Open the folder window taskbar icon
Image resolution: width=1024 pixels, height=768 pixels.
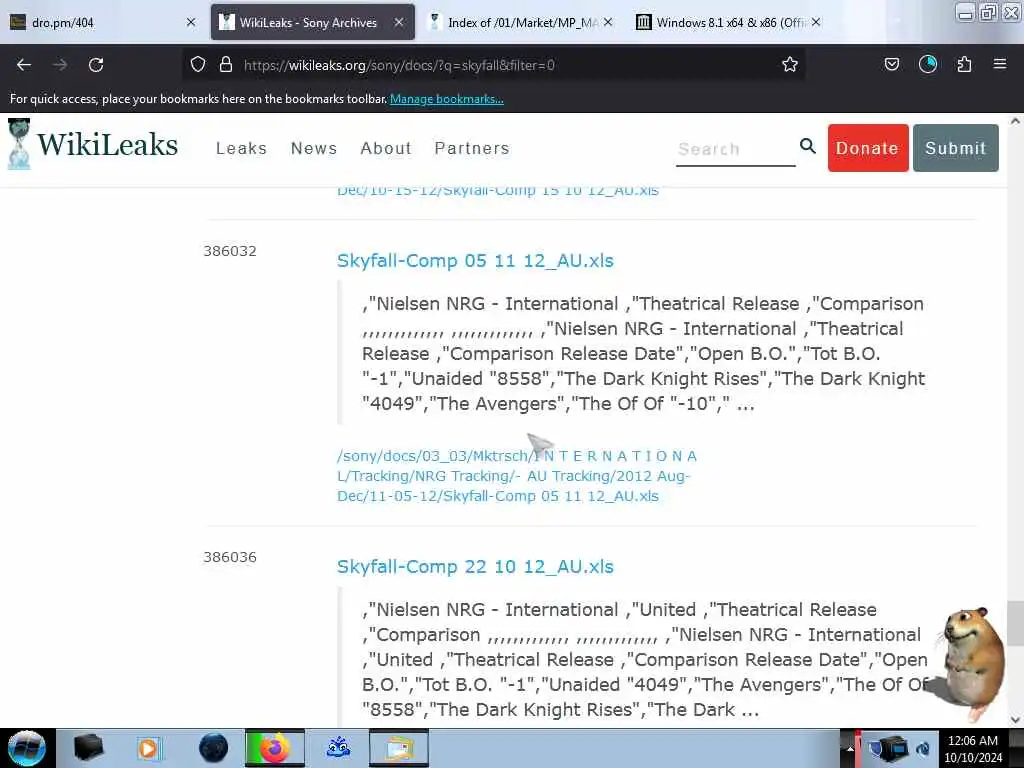pyautogui.click(x=399, y=748)
